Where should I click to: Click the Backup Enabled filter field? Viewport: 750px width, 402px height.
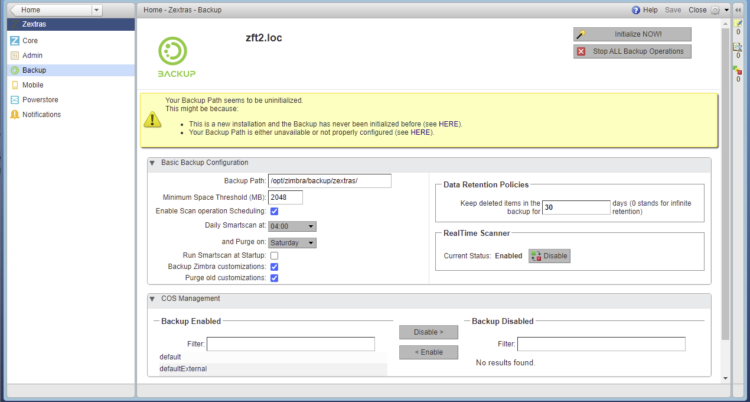(291, 344)
